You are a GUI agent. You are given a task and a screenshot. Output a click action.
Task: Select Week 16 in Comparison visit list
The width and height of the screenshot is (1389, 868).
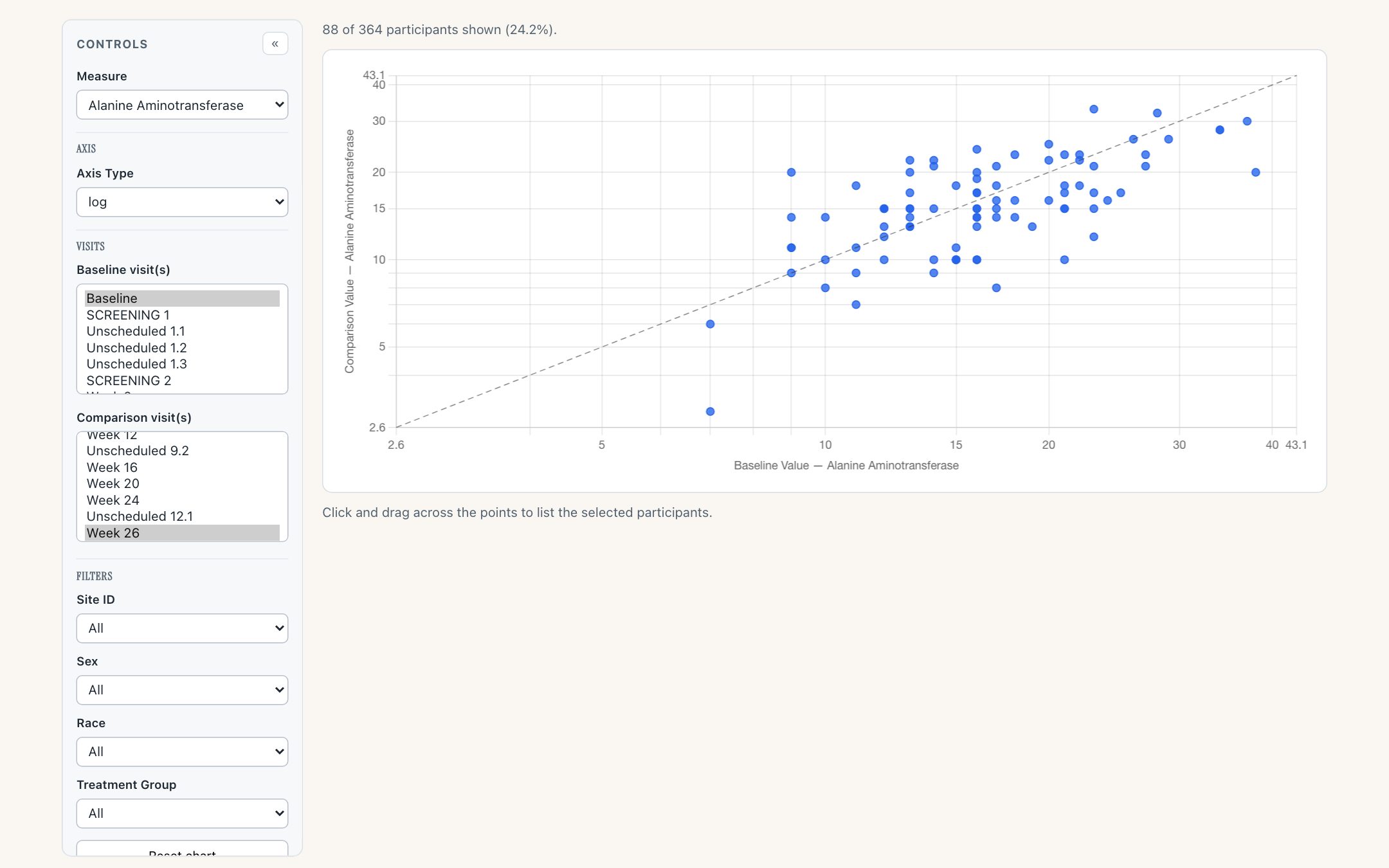coord(182,467)
